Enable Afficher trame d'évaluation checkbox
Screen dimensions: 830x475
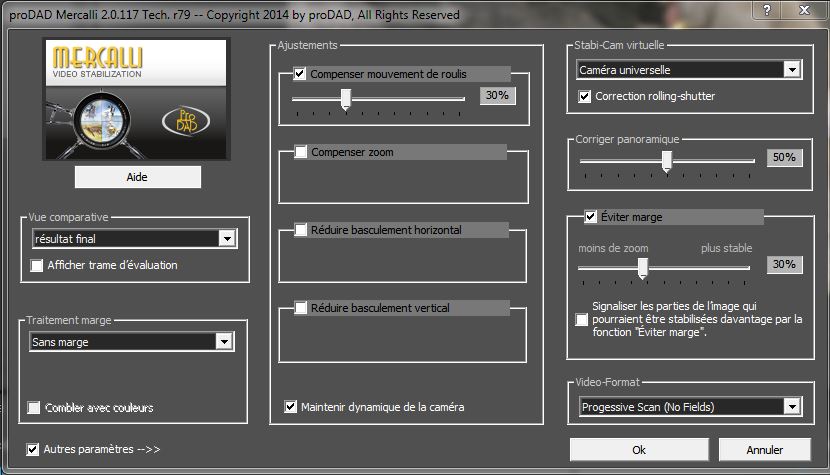[37, 265]
